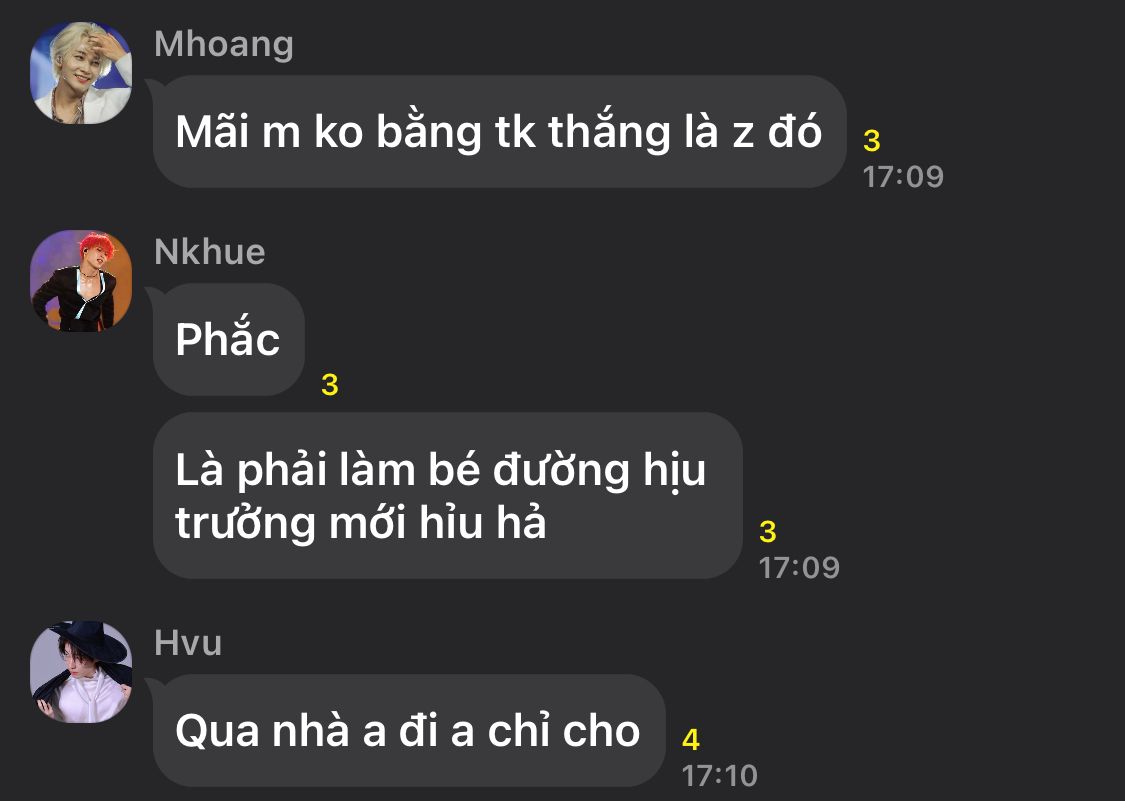Screen dimensions: 1125x801
Task: Tap the yellow 3 beside Mhoang's message
Action: (x=872, y=141)
